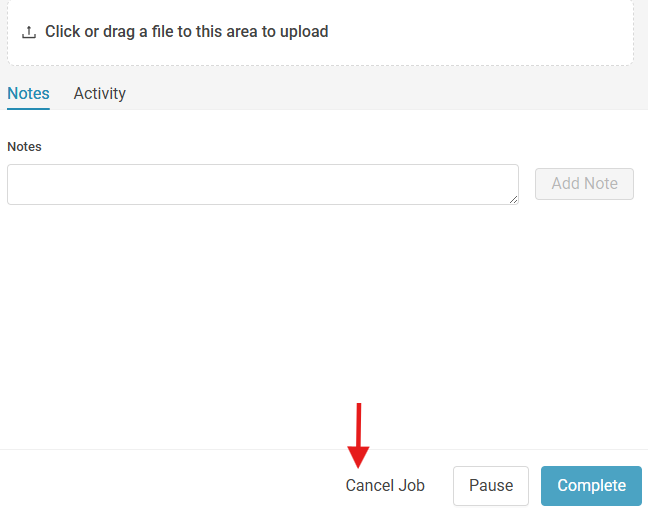Focus the Notes text area
This screenshot has height=511, width=648.
click(263, 184)
